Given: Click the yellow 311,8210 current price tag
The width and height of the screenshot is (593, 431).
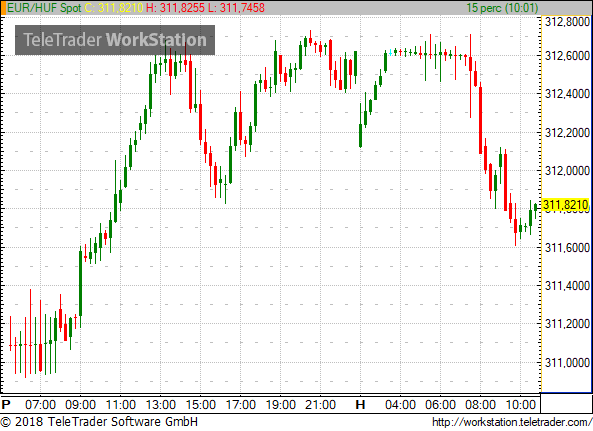Looking at the screenshot, I should pos(566,205).
